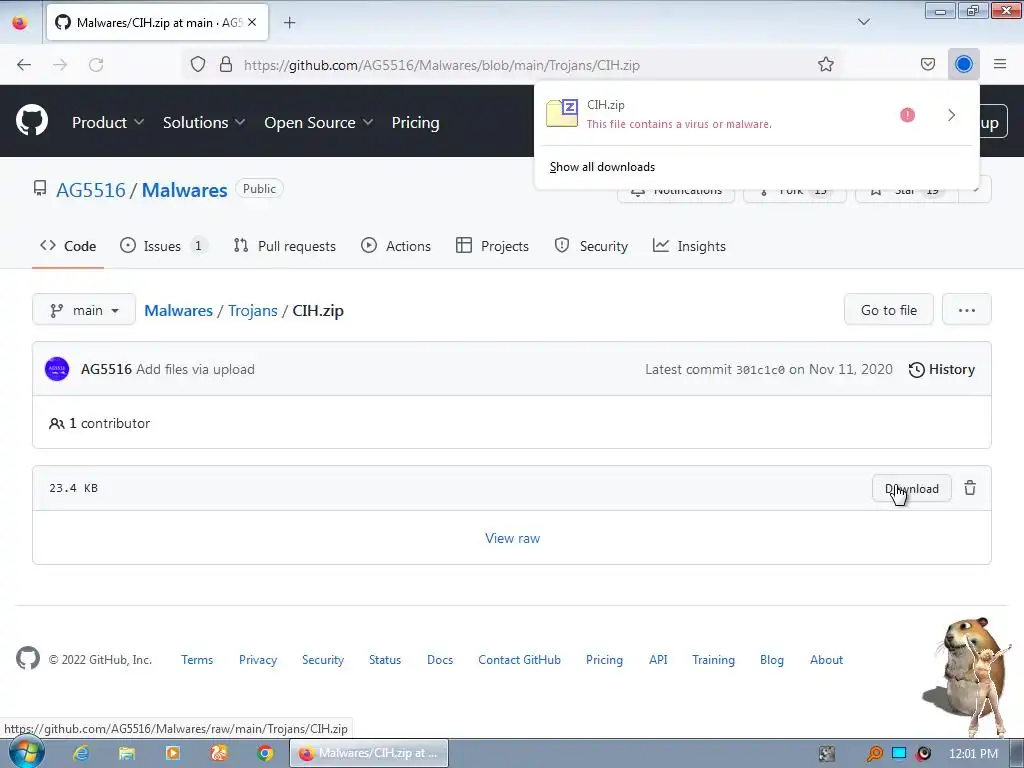Viewport: 1024px width, 768px height.
Task: Open the AG5516 user profile link
Action: pyautogui.click(x=91, y=190)
